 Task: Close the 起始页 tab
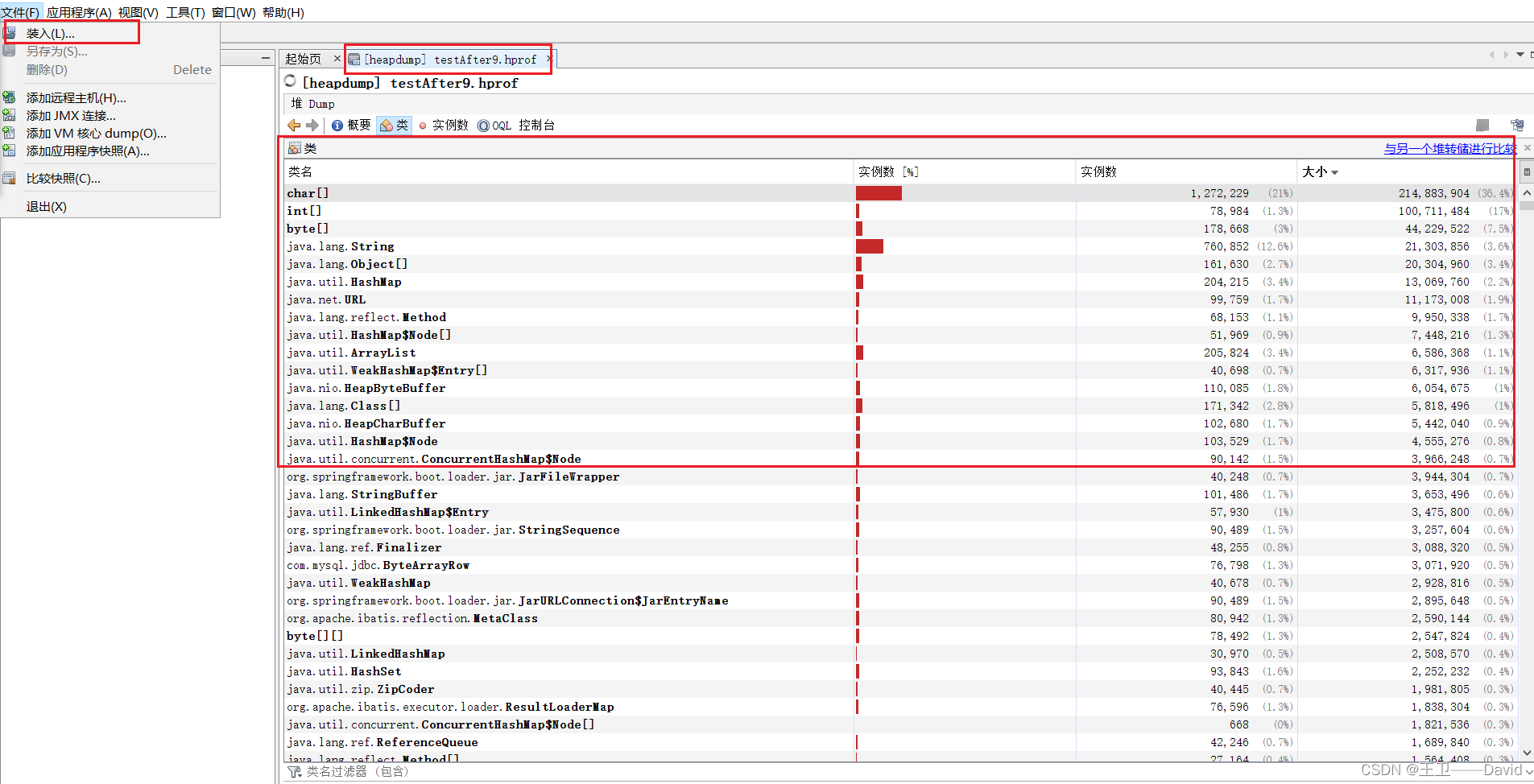click(x=337, y=59)
